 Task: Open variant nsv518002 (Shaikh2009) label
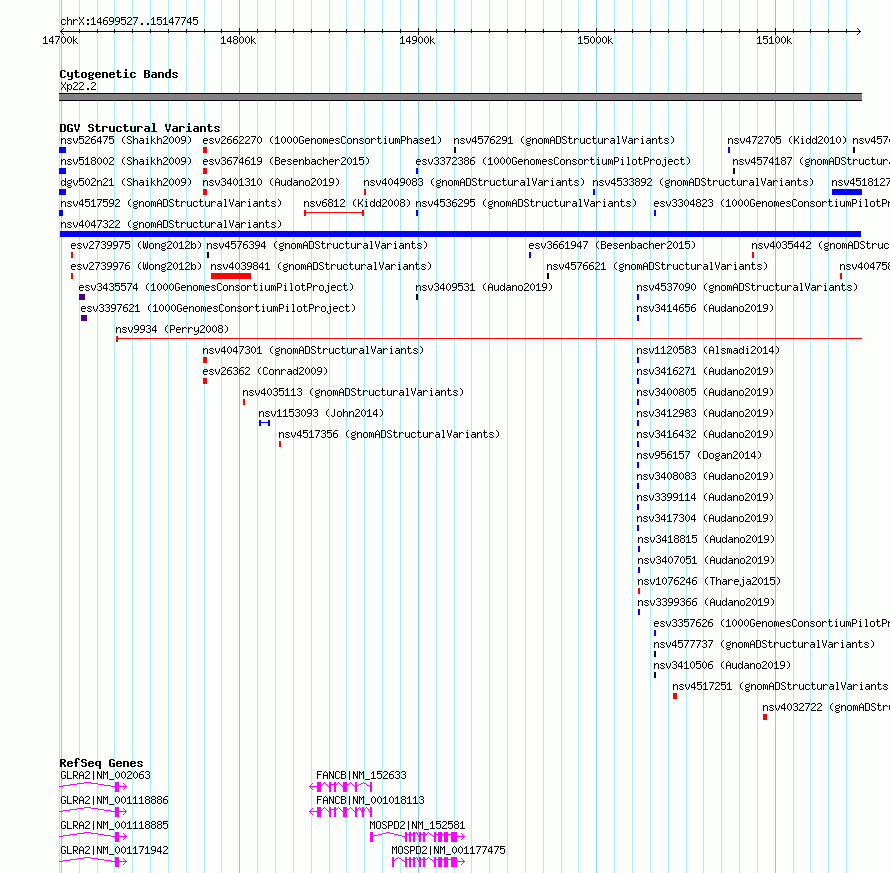[126, 161]
